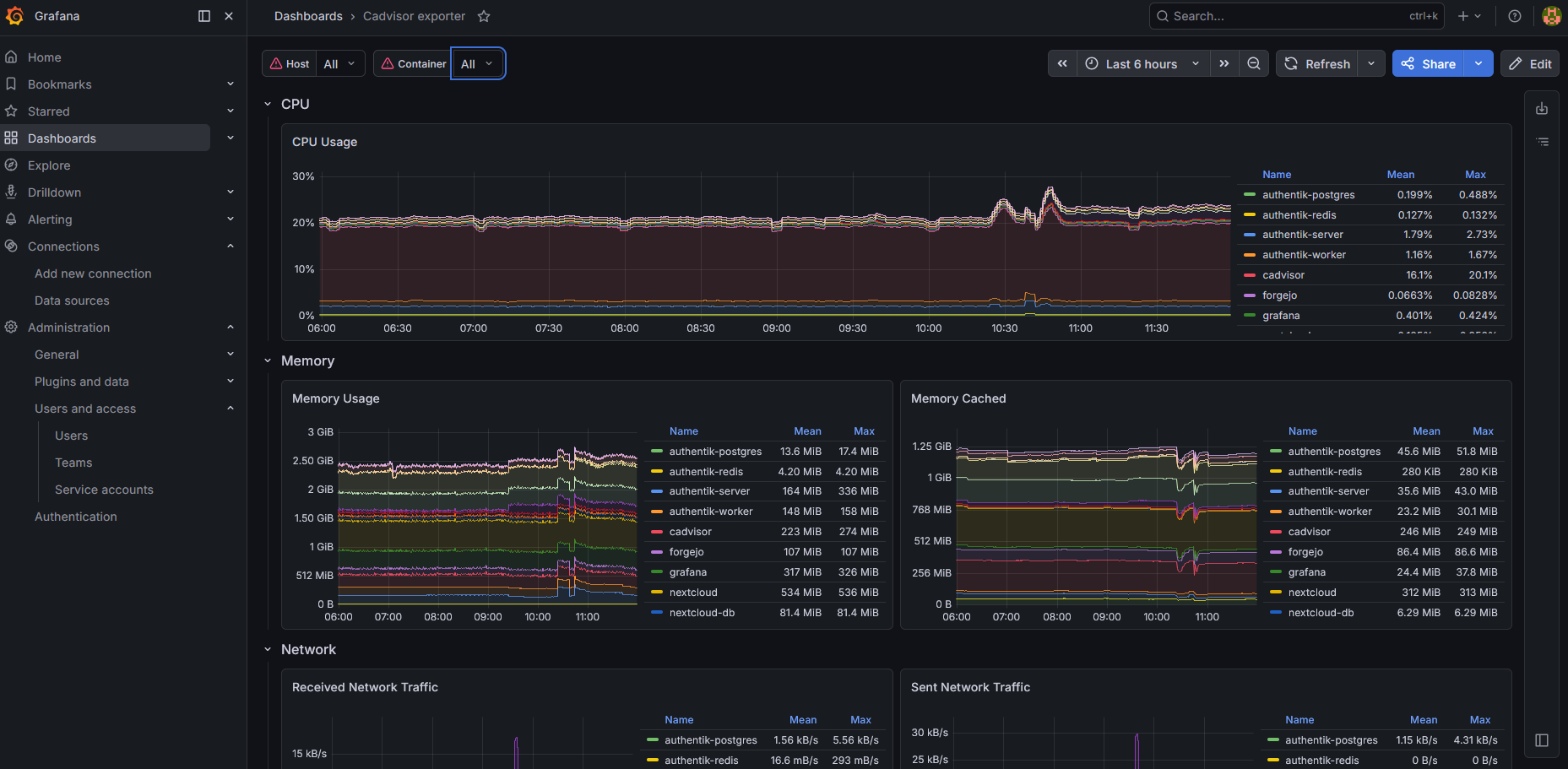Open the Container All dropdown

pyautogui.click(x=478, y=63)
